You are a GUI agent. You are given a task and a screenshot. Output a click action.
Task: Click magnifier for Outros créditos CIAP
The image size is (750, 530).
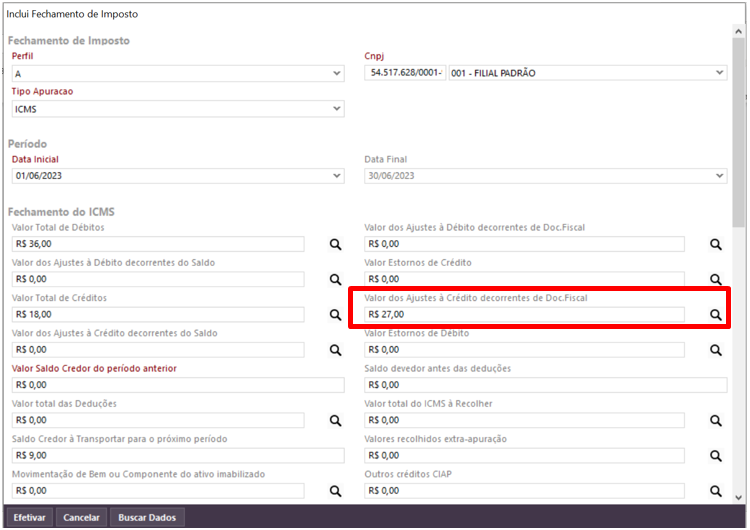click(716, 491)
